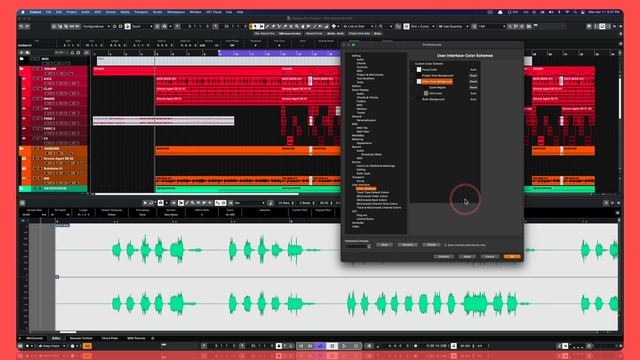640x360 pixels.
Task: Open the Bar dropdown in editor toolbar
Action: pos(249,203)
